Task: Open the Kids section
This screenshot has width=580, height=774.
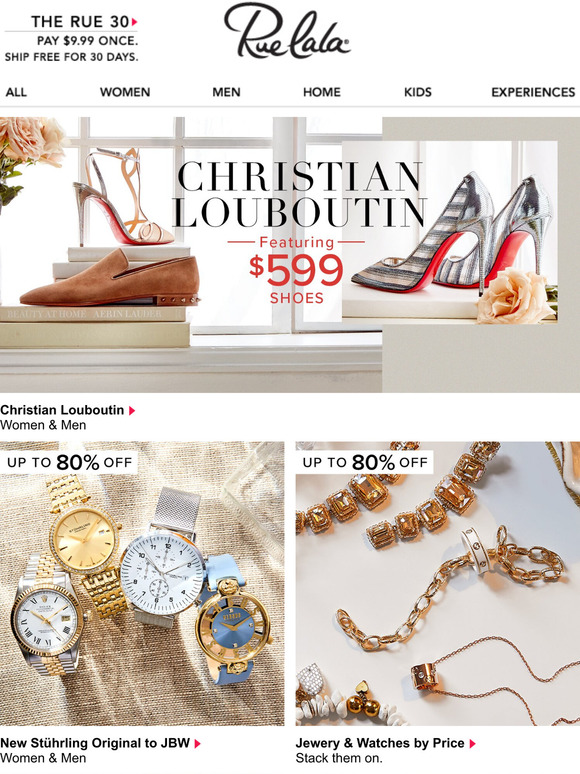Action: click(x=418, y=92)
